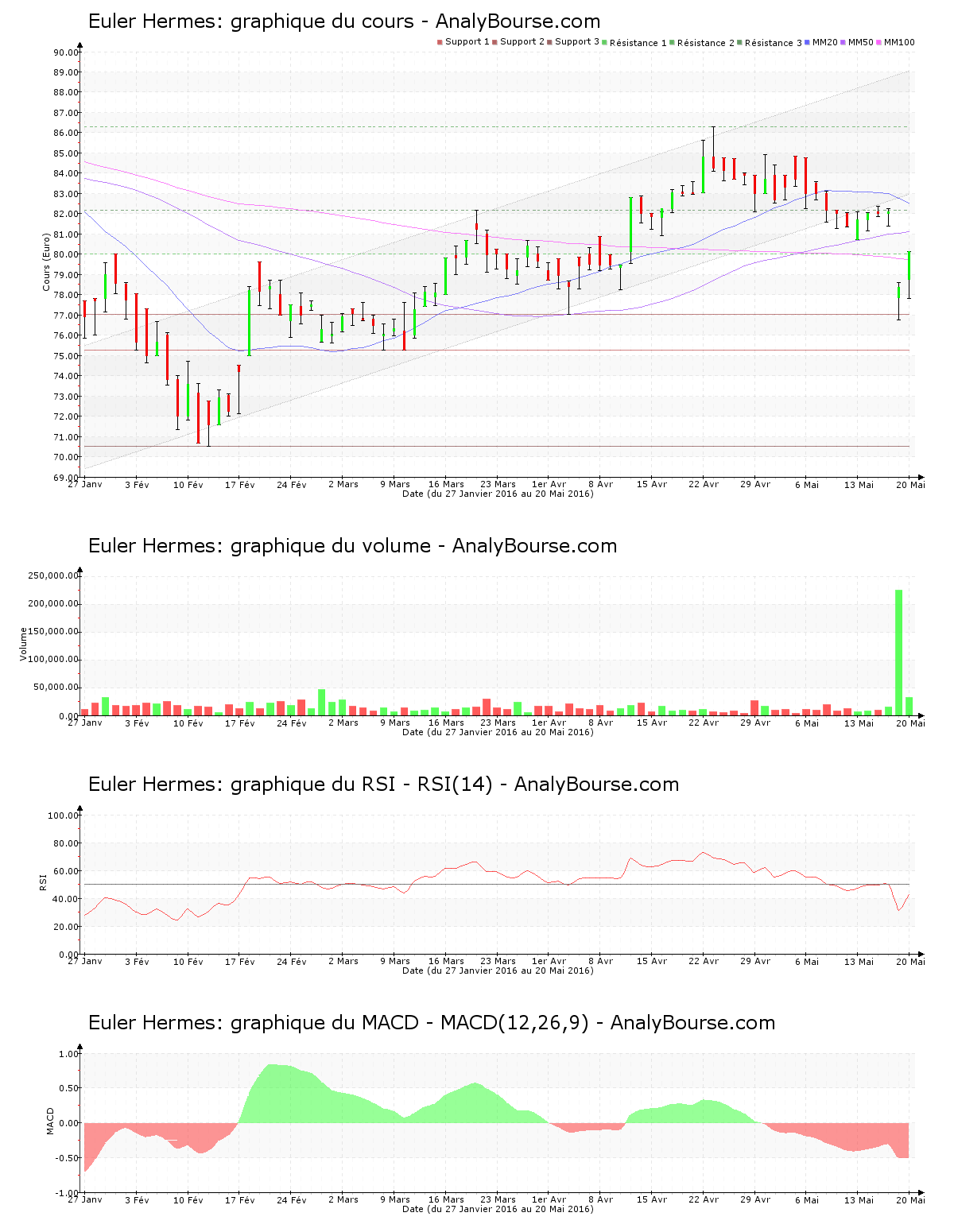This screenshot has width=954, height=1232.
Task: Click '16 Mars' date on price chart
Action: (x=446, y=484)
